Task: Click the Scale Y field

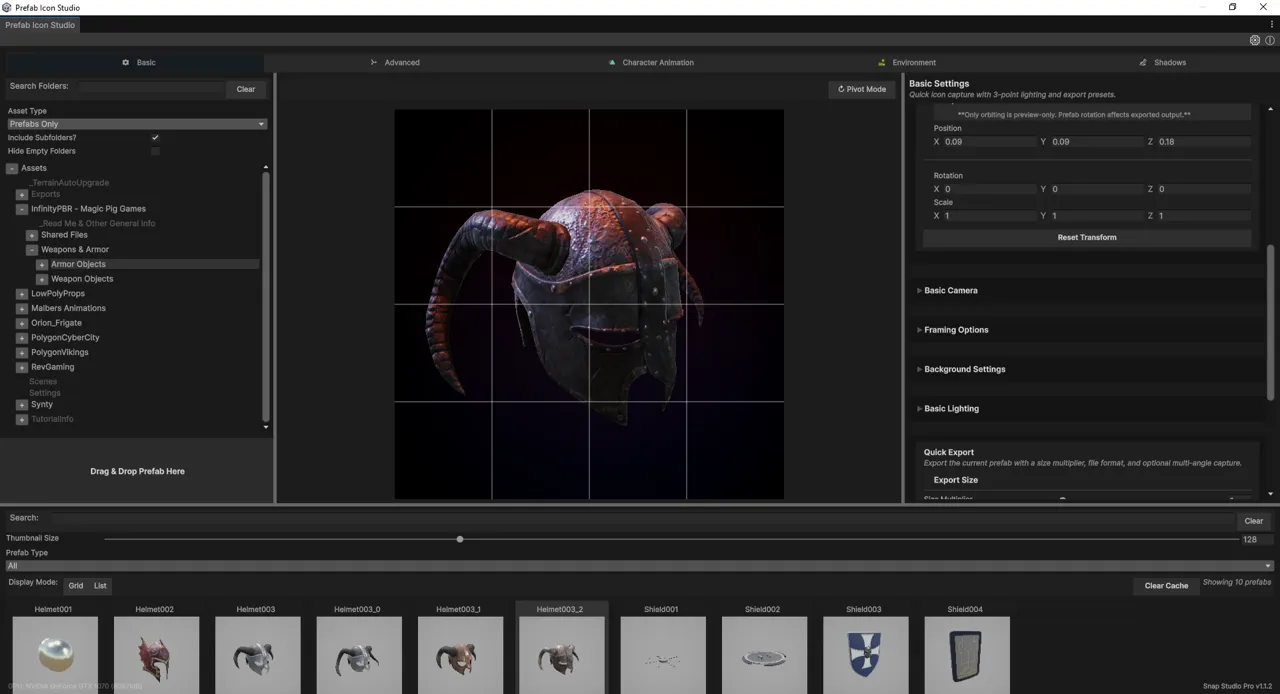Action: pyautogui.click(x=1097, y=216)
